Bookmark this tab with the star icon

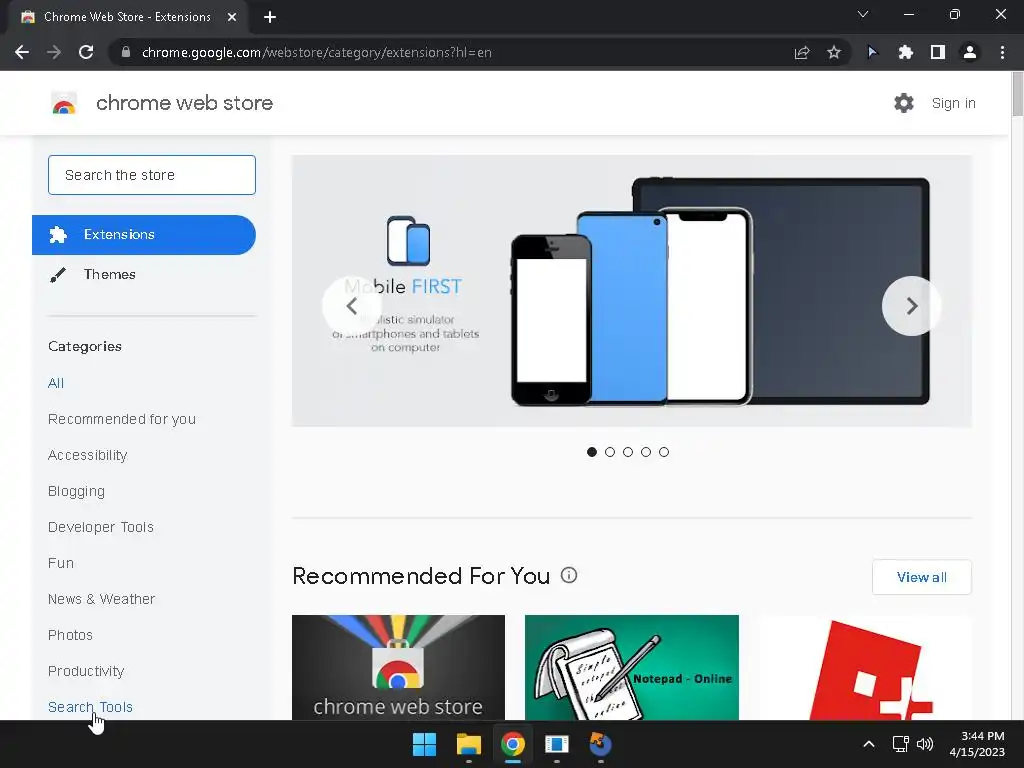(834, 52)
